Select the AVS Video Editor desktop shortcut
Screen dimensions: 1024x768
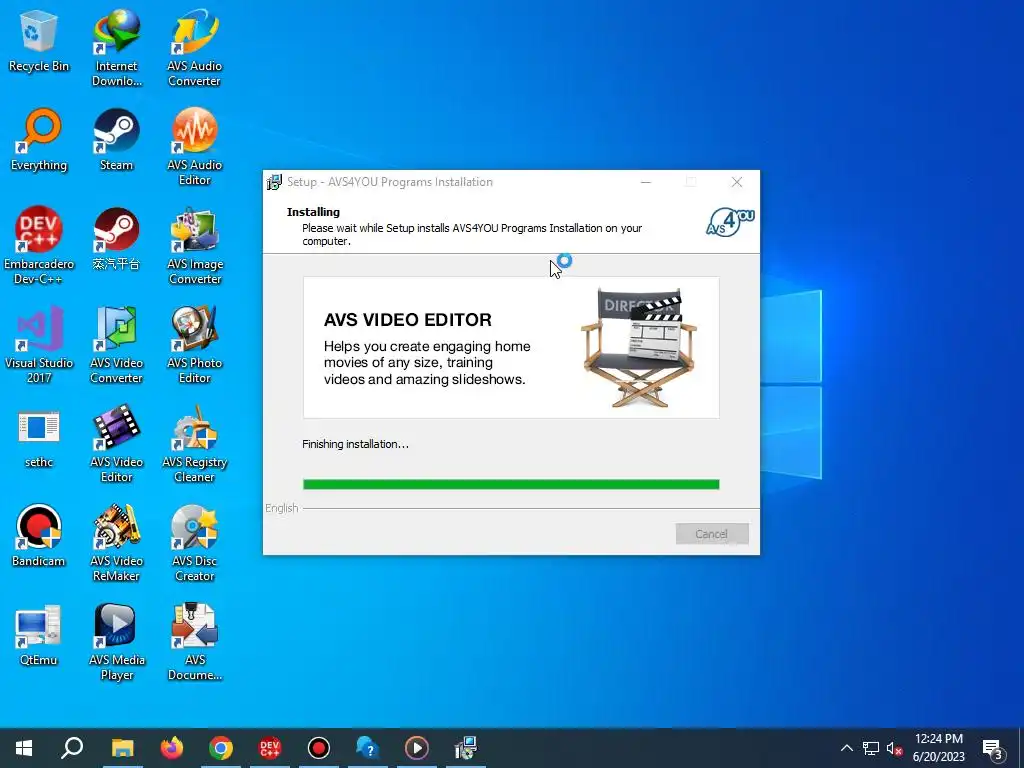(x=117, y=445)
